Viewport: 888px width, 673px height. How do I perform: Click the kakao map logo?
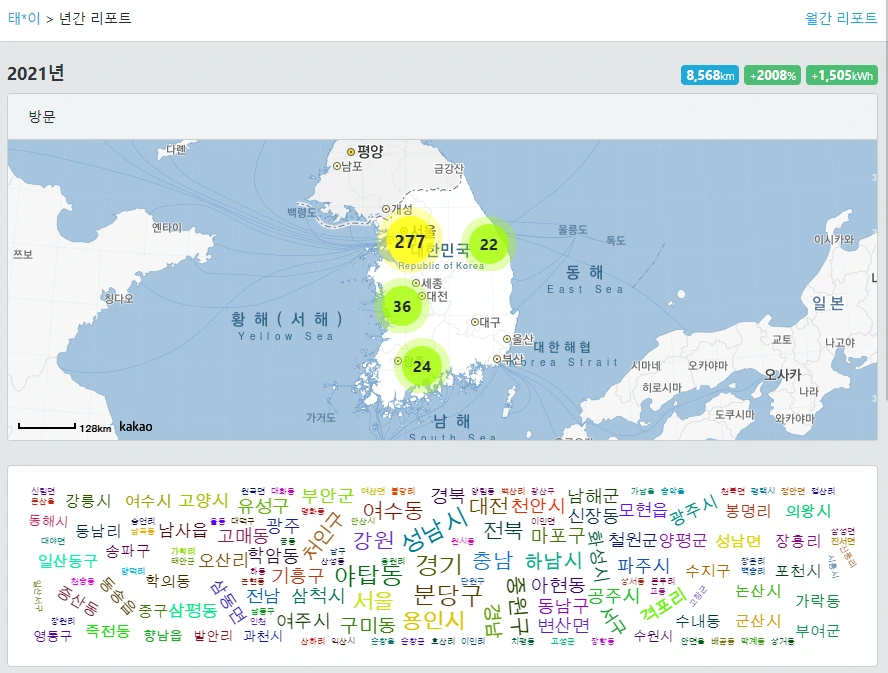(135, 427)
